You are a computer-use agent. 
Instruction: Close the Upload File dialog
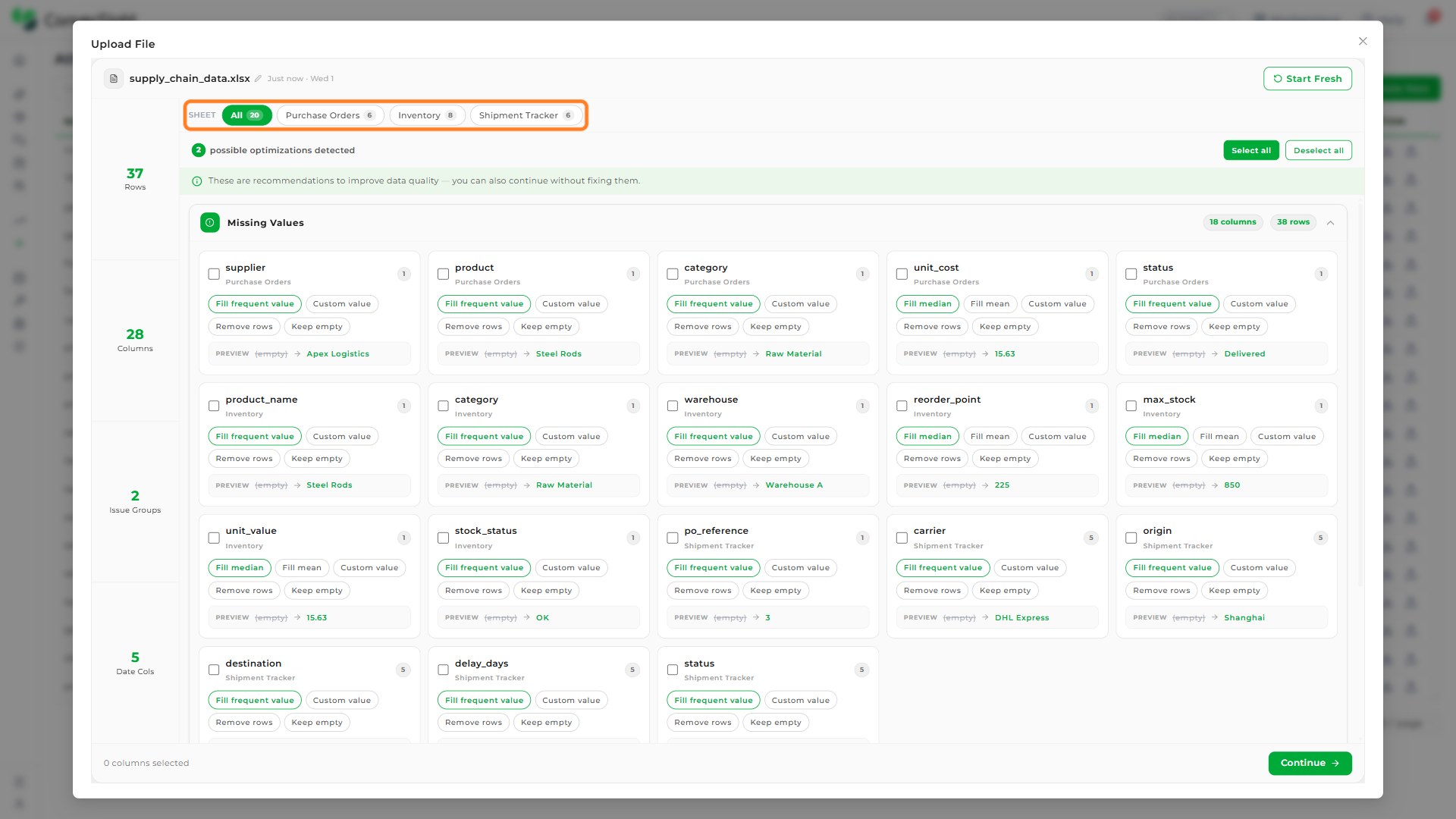point(1363,42)
